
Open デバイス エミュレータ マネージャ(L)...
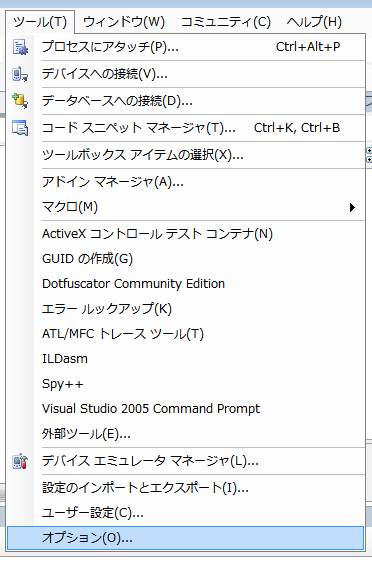pyautogui.click(x=186, y=461)
